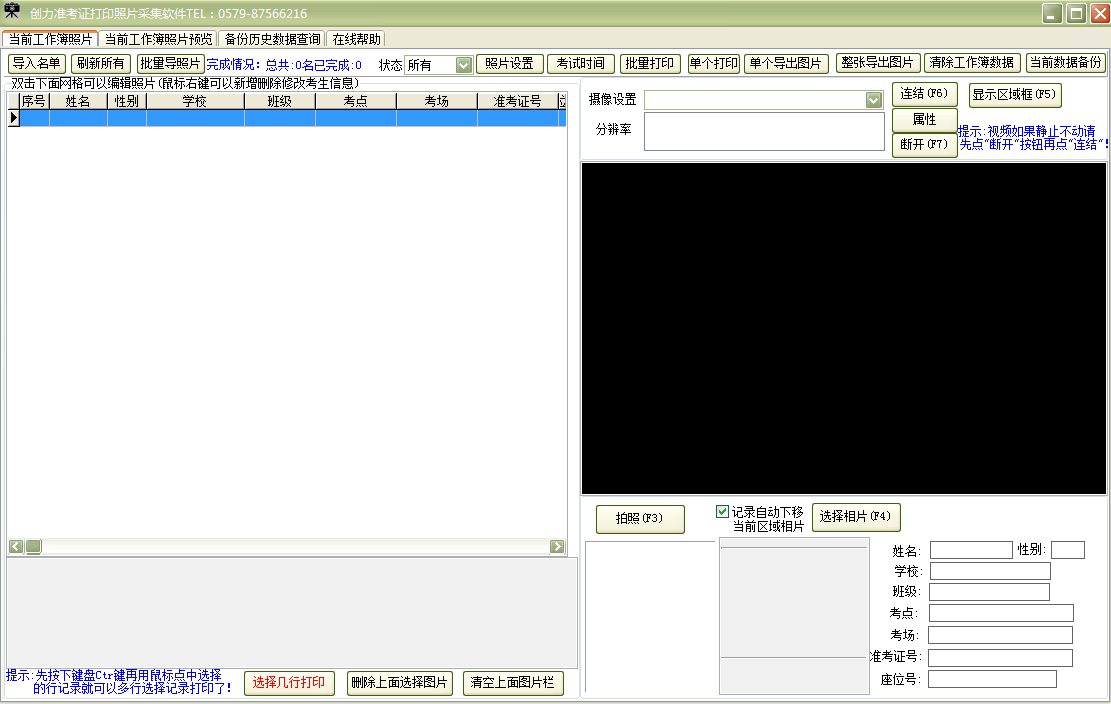Close the application window

pyautogui.click(x=1100, y=13)
